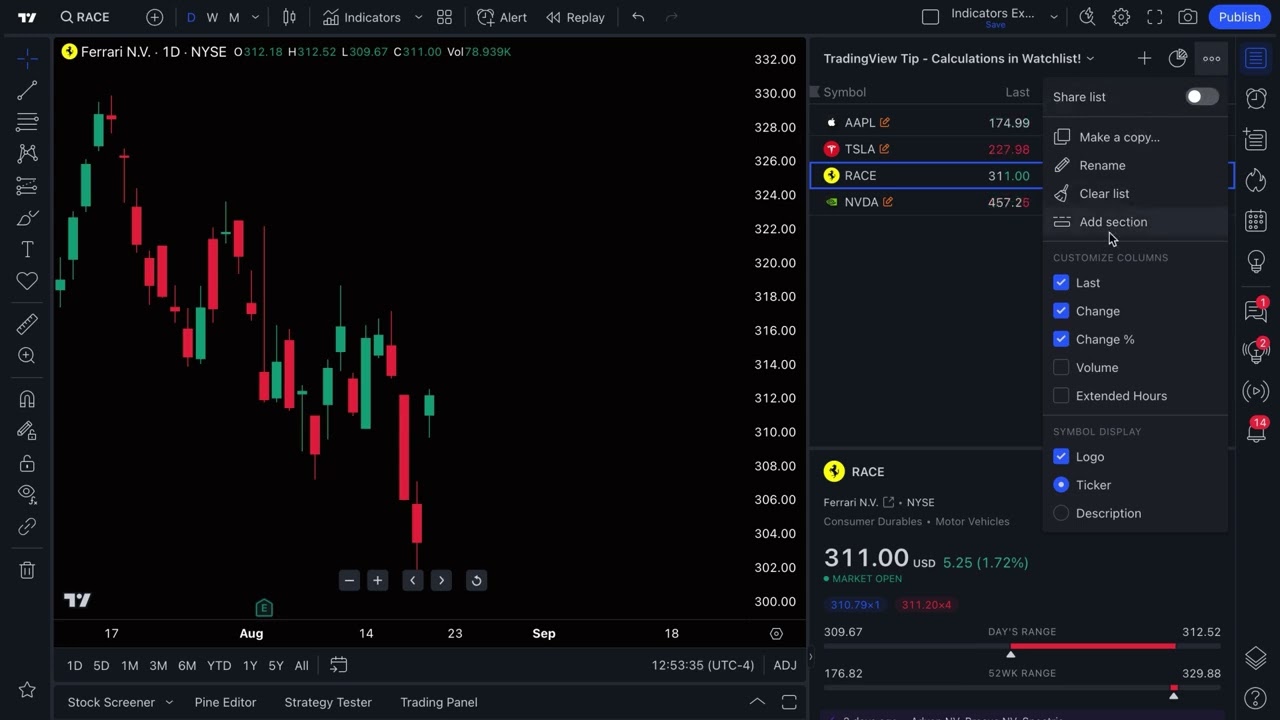Lock all drawing tools

coord(27,463)
